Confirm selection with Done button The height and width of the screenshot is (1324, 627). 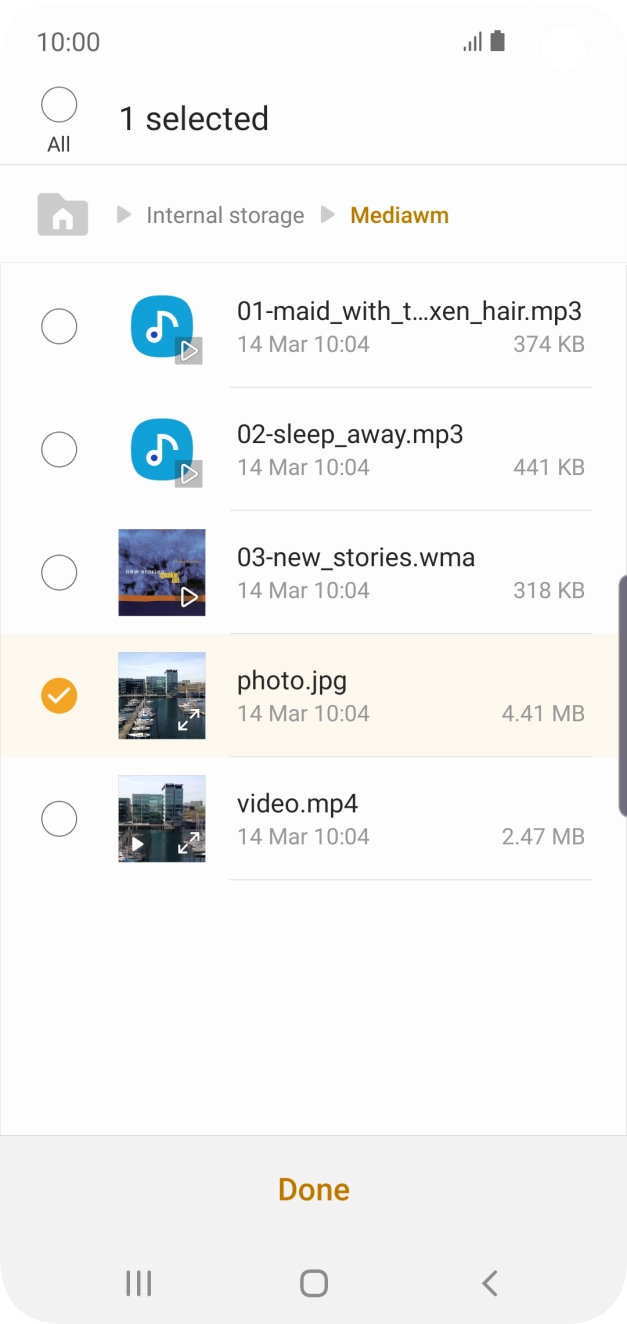(x=313, y=1189)
